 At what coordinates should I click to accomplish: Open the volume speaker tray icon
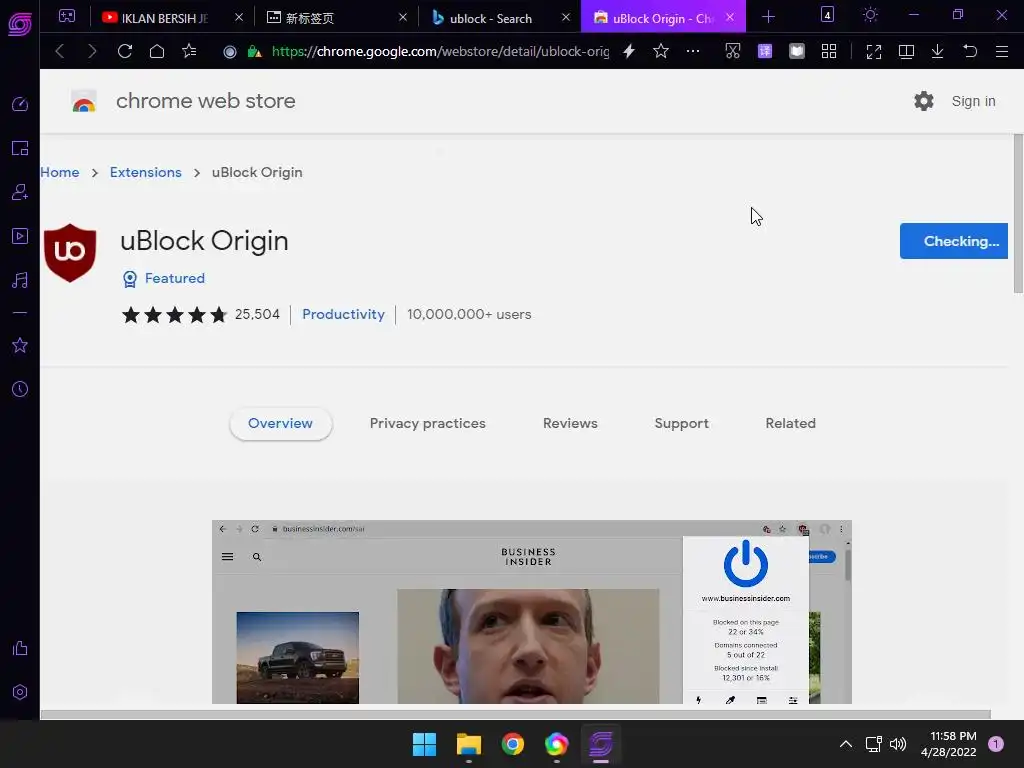(x=898, y=744)
